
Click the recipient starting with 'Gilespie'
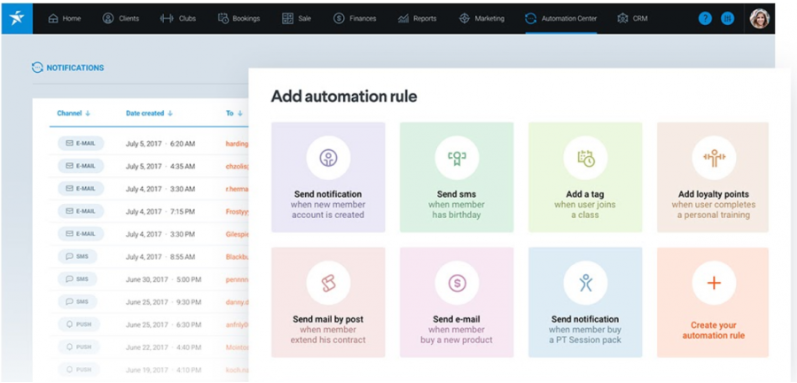pos(237,234)
